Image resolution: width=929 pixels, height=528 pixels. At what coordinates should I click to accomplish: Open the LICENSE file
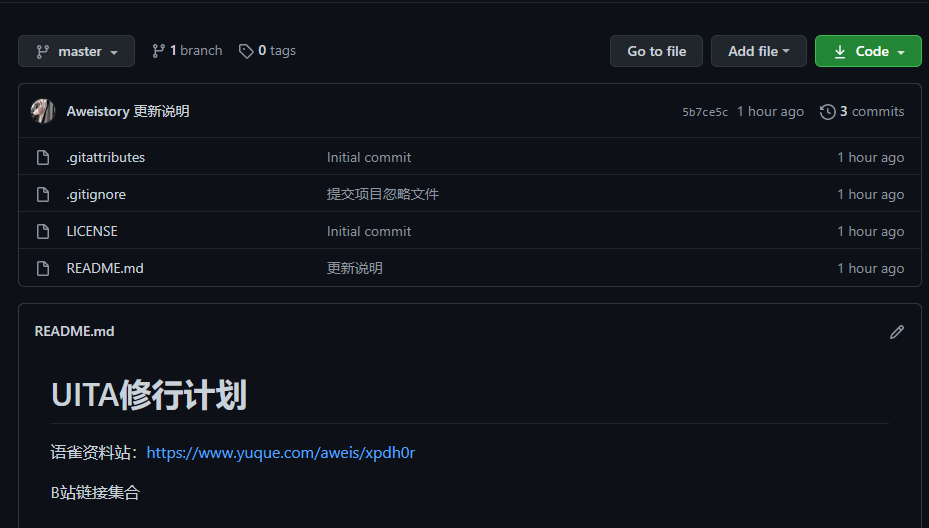pyautogui.click(x=92, y=231)
